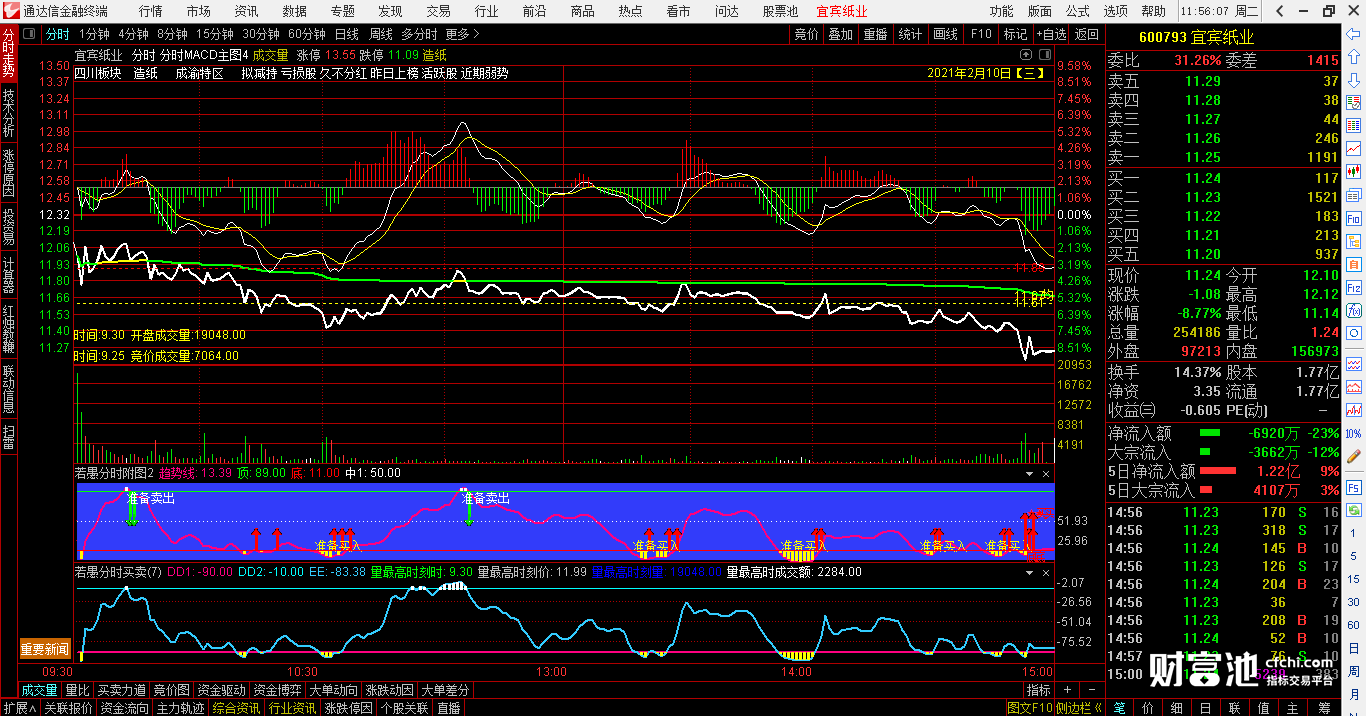Select the 资金驱动 bottom tab
Viewport: 1366px width, 716px height.
pyautogui.click(x=221, y=690)
